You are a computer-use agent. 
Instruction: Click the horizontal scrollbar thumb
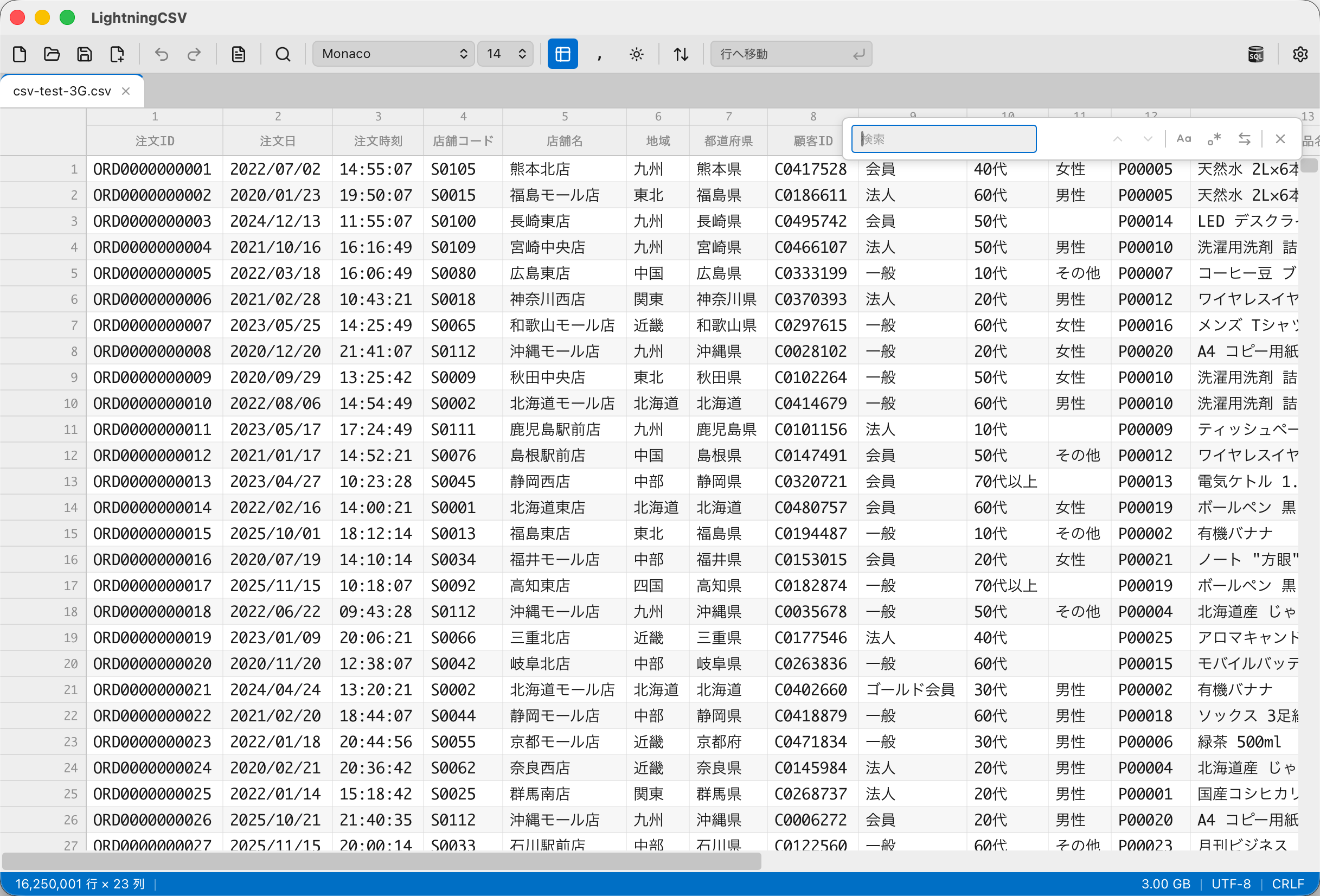pos(381,861)
